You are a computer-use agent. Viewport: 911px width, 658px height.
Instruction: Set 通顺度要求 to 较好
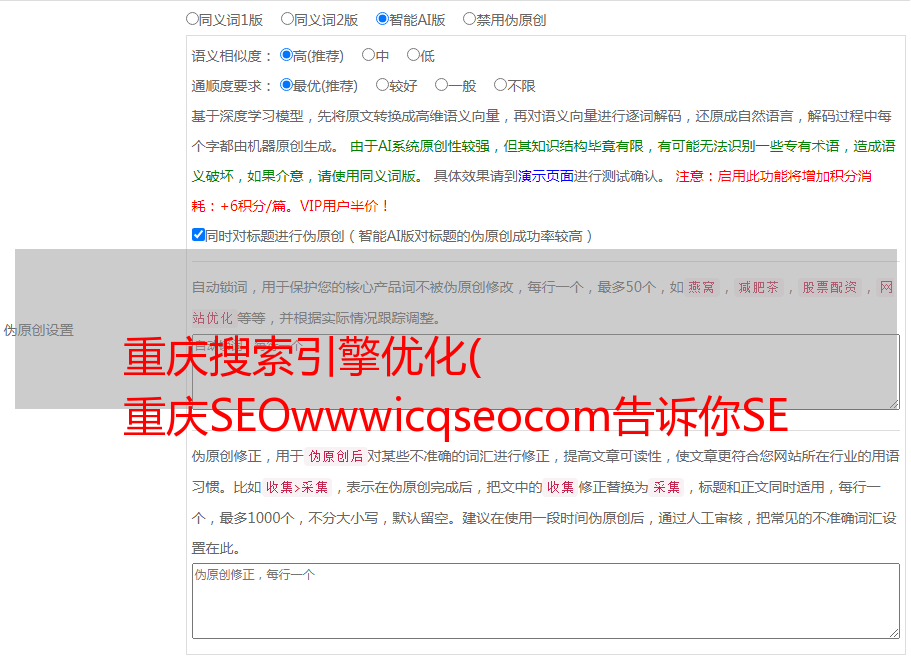point(382,85)
